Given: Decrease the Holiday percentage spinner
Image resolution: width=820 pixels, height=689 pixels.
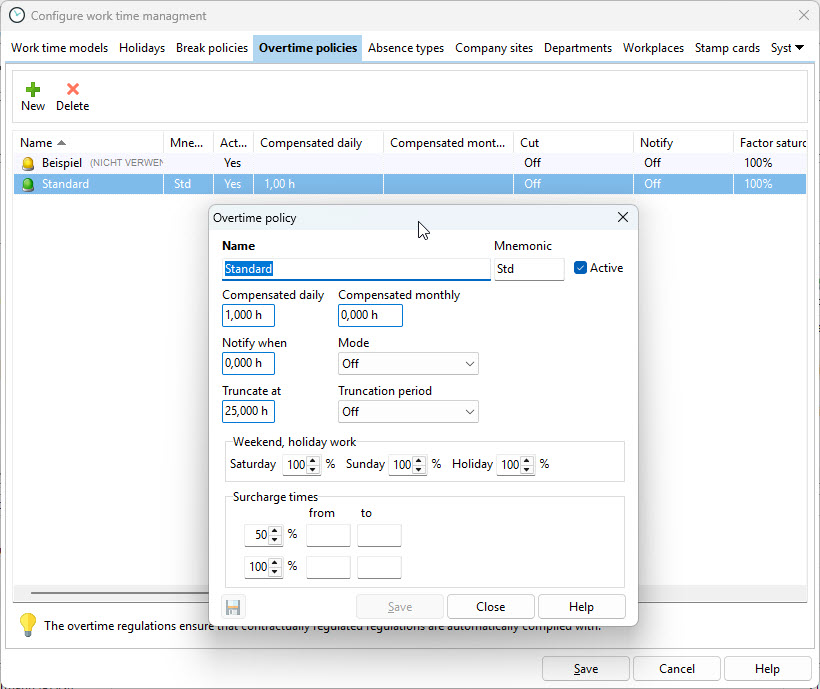Looking at the screenshot, I should click(528, 469).
